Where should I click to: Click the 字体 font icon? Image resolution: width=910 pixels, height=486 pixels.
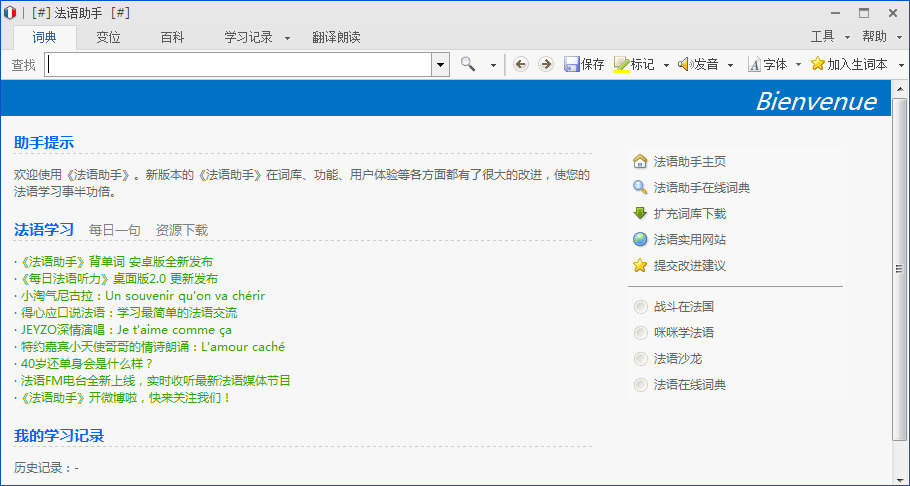click(754, 64)
